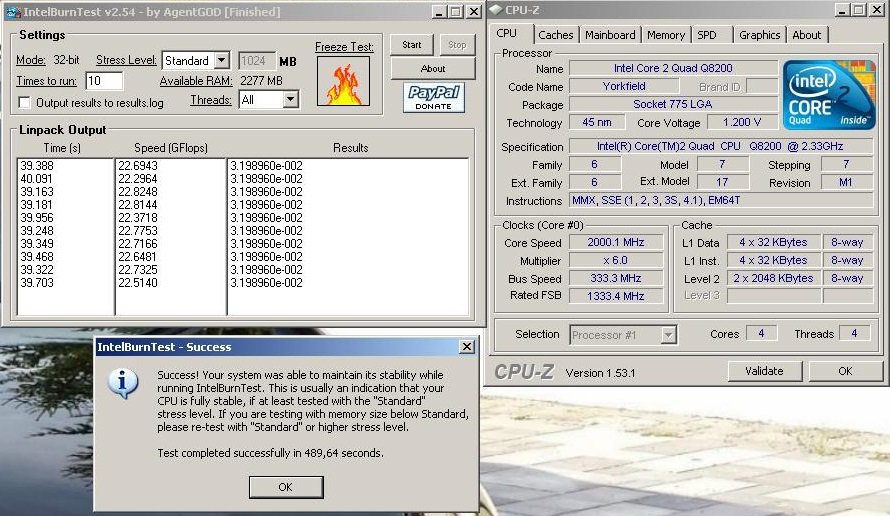This screenshot has height=516, width=890.
Task: Close the IntelBurnTest main window
Action: 474,12
